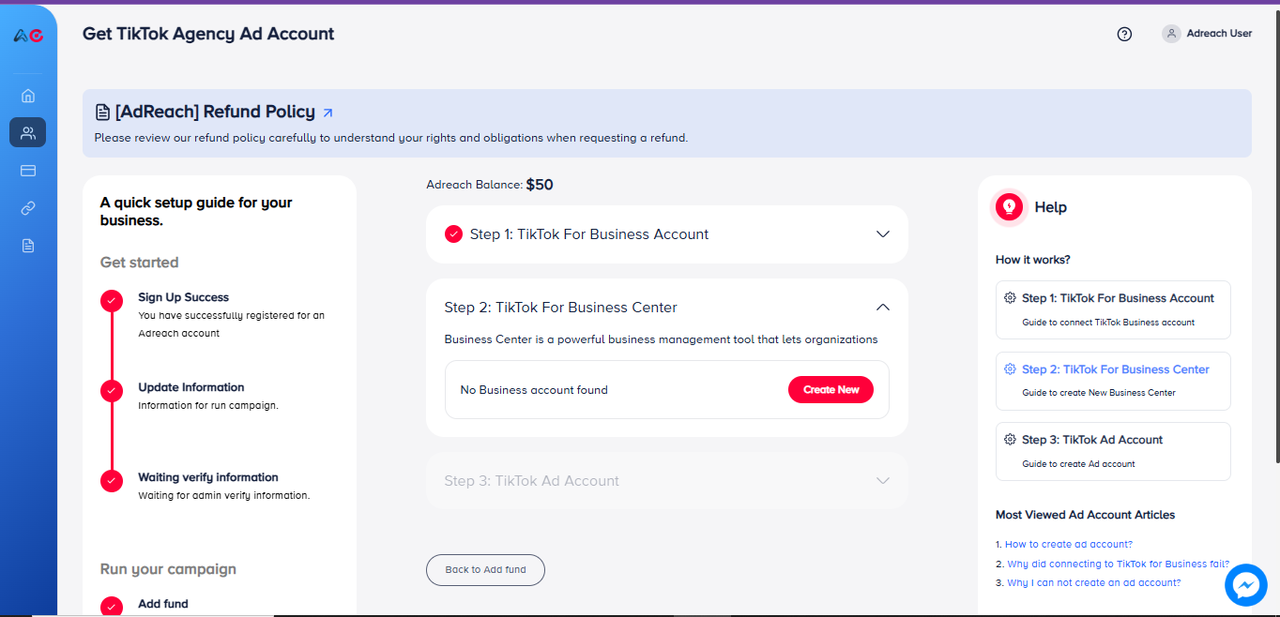This screenshot has height=617, width=1280.
Task: Open the document icon in sidebar
Action: [28, 246]
